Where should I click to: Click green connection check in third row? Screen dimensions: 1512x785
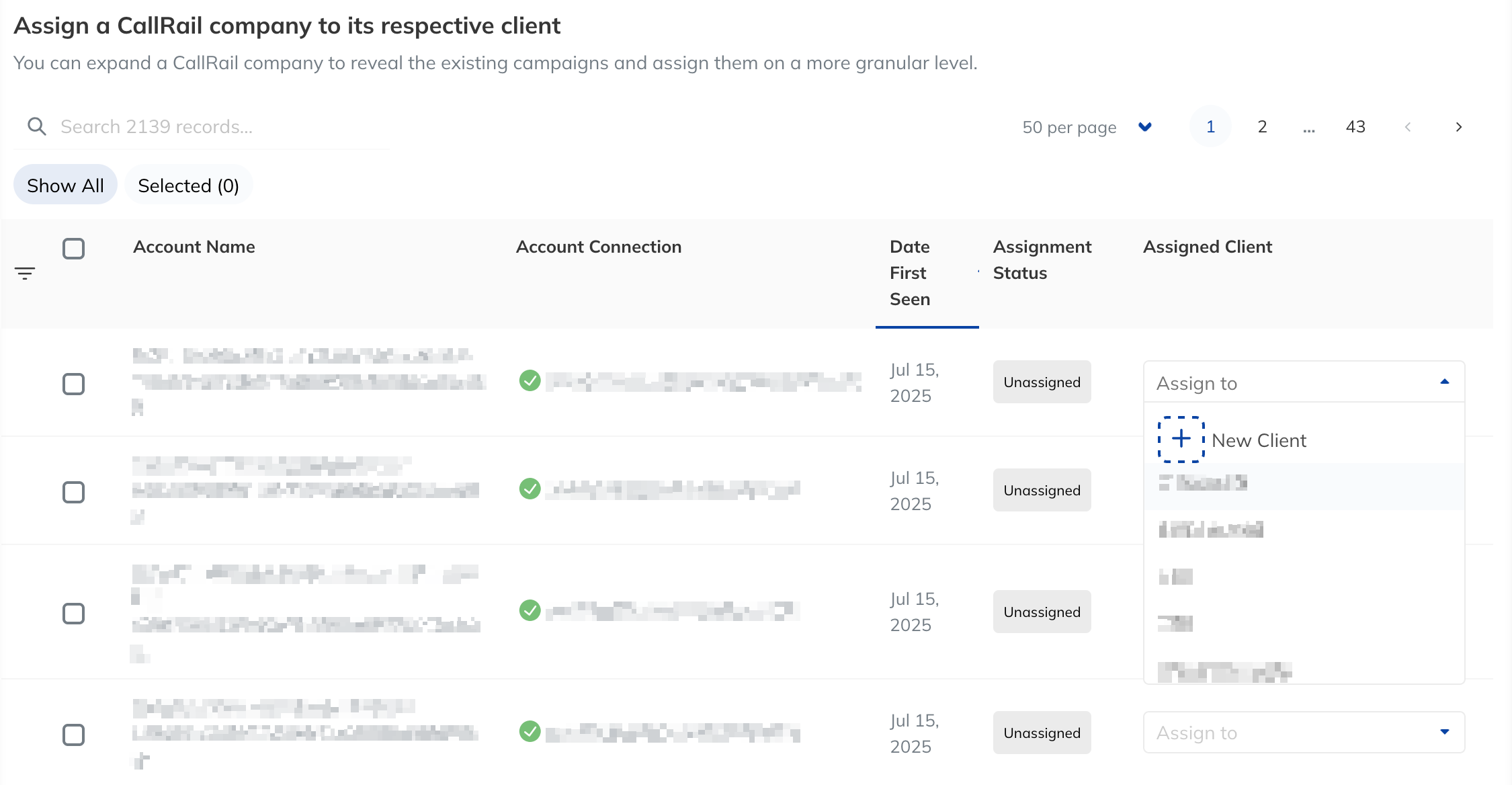[530, 610]
